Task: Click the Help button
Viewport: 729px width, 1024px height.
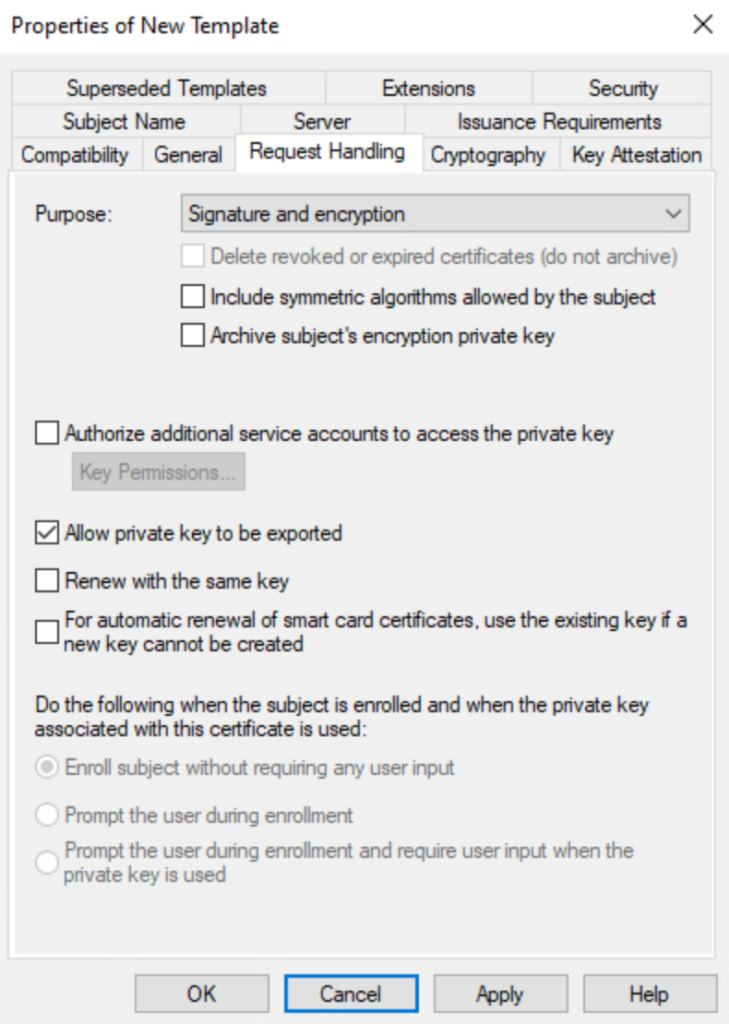Action: pos(648,994)
